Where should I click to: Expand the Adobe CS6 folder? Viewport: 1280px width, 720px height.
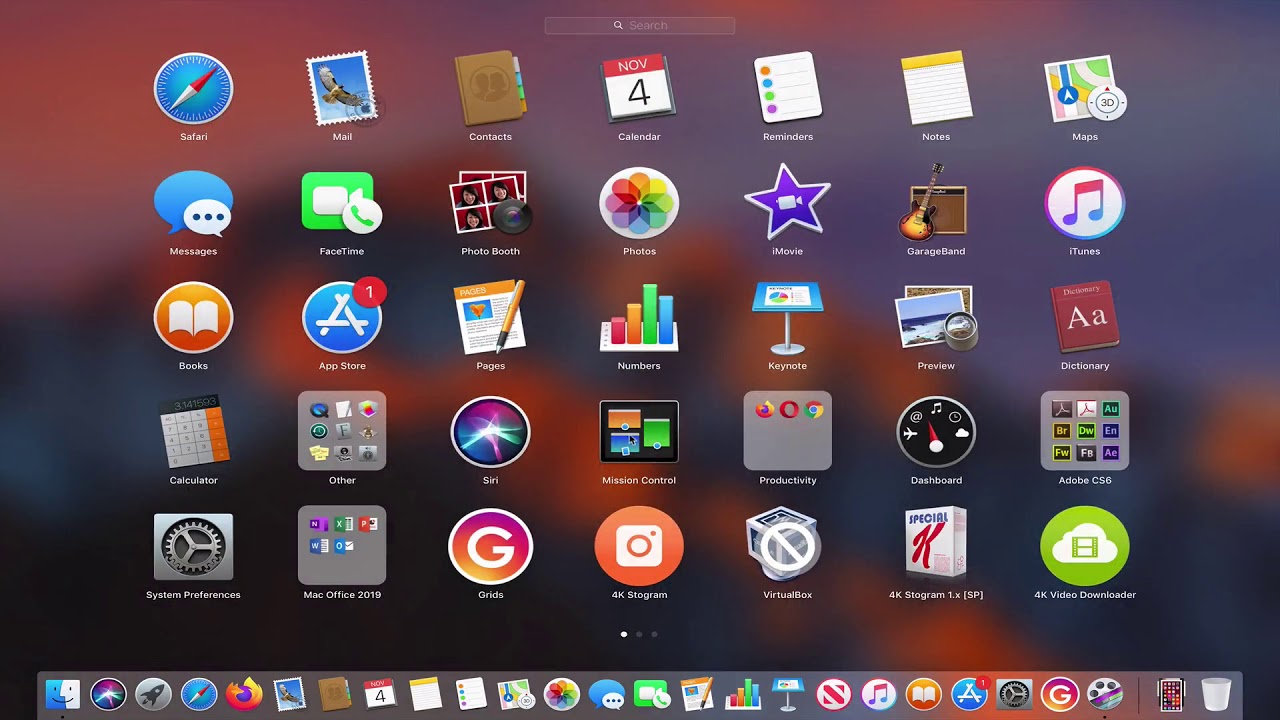(1085, 433)
